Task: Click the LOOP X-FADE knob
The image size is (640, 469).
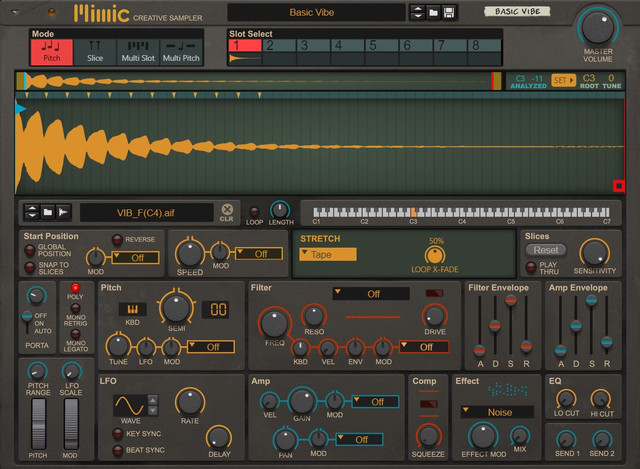Action: pos(435,256)
